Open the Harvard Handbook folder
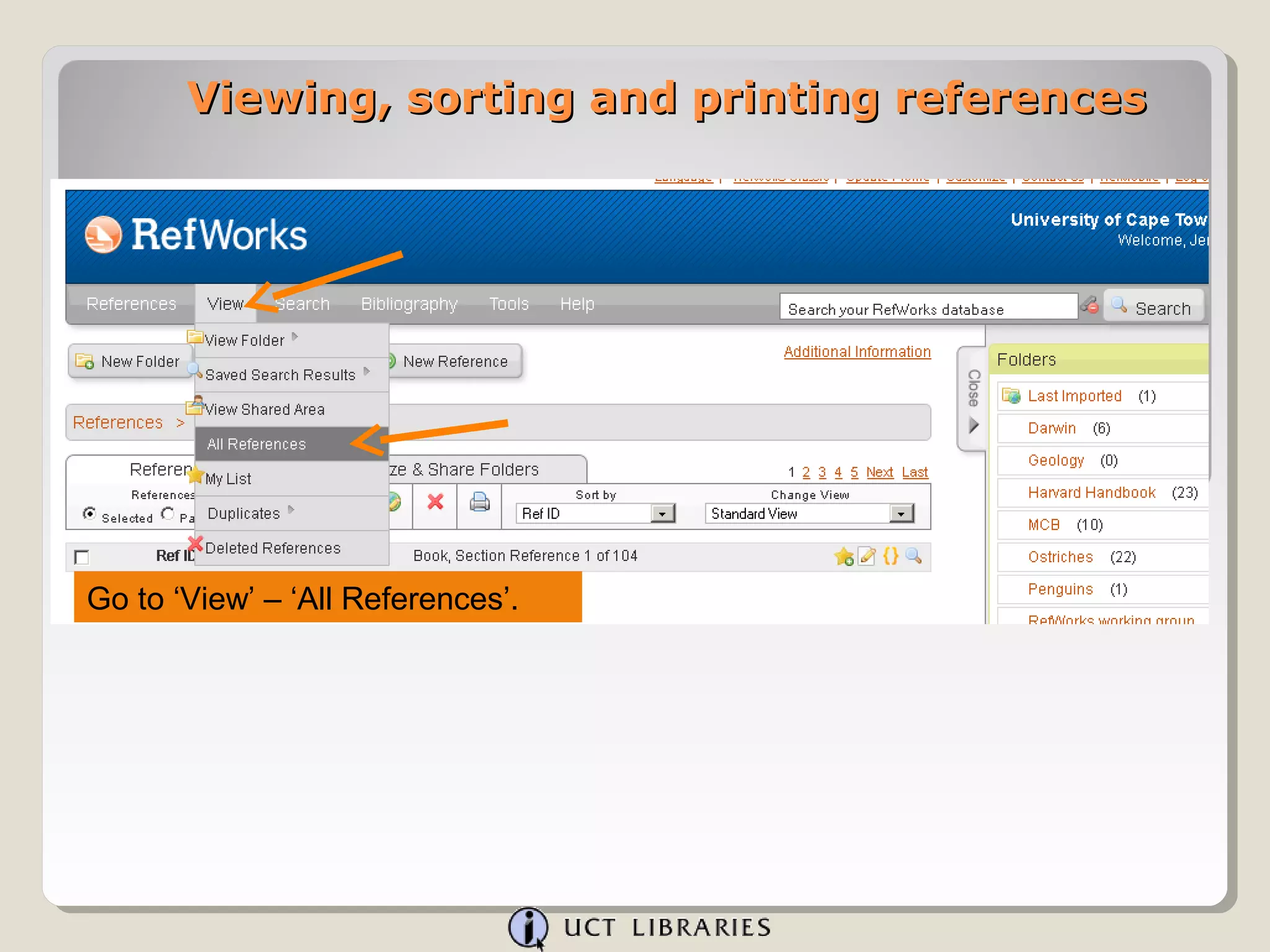Image resolution: width=1270 pixels, height=952 pixels. pos(1091,492)
